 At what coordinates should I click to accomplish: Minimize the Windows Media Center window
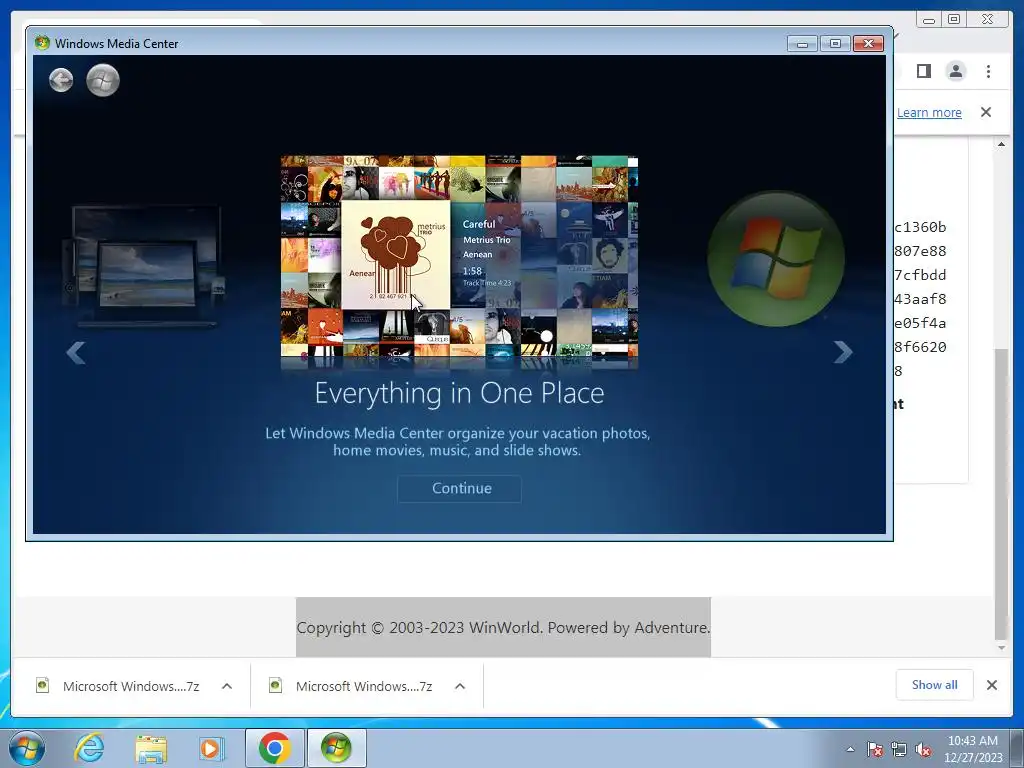pyautogui.click(x=803, y=43)
